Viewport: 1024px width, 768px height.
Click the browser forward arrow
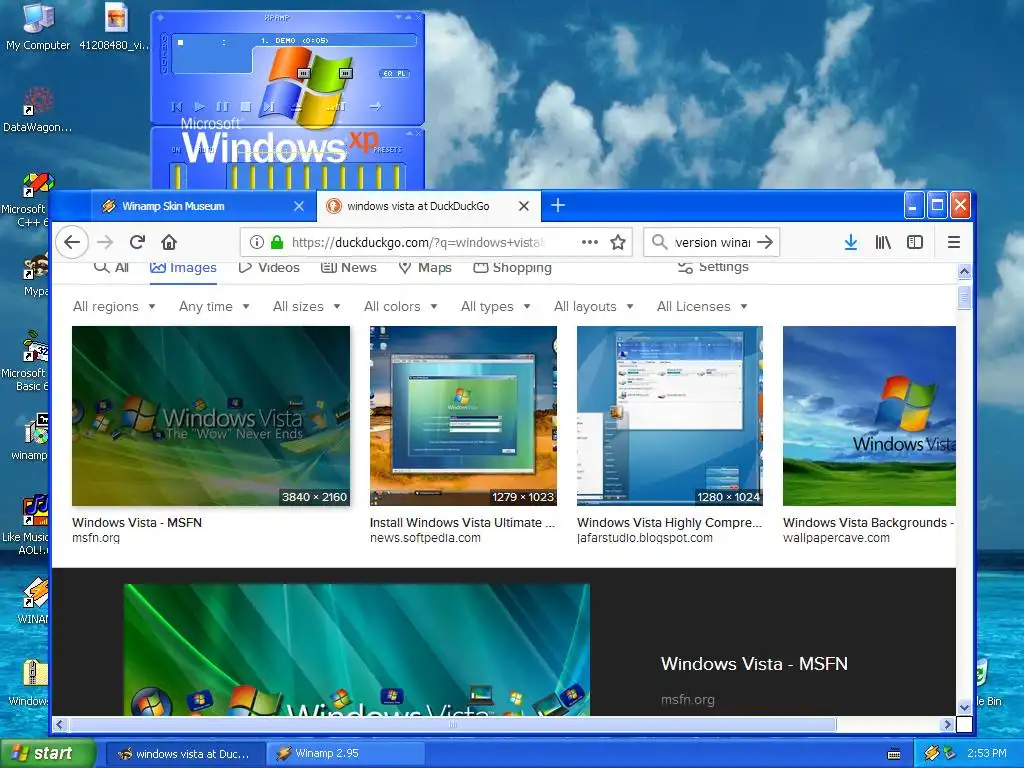pos(105,242)
